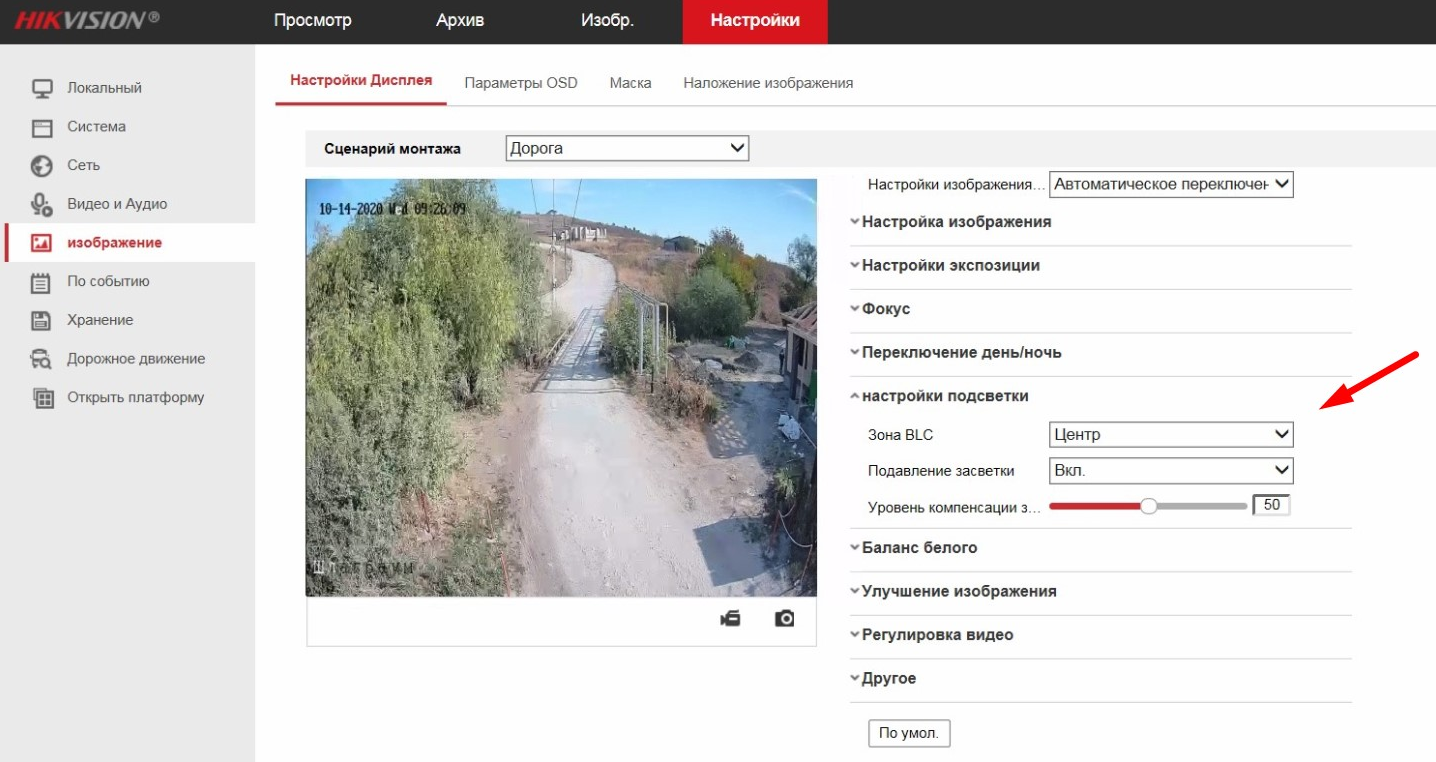Open the Зона BLC dropdown

pos(1170,435)
